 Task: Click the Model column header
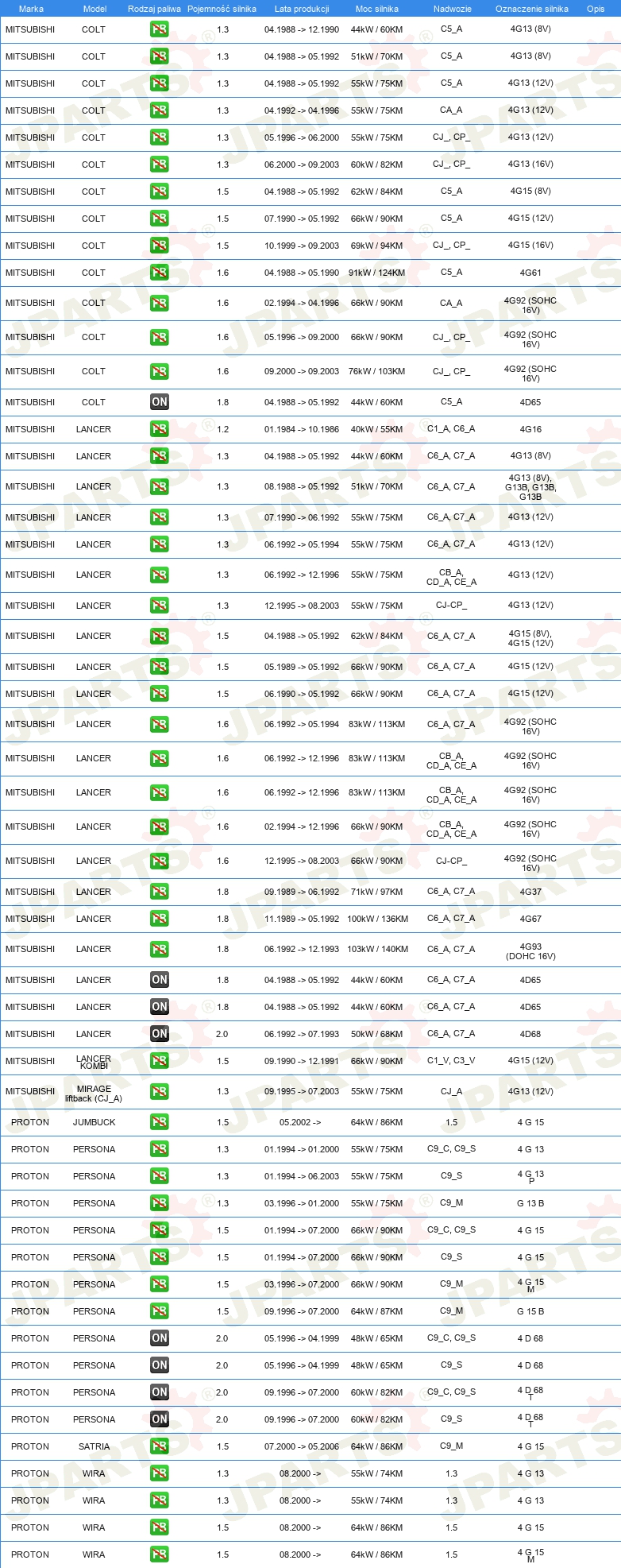tap(94, 9)
